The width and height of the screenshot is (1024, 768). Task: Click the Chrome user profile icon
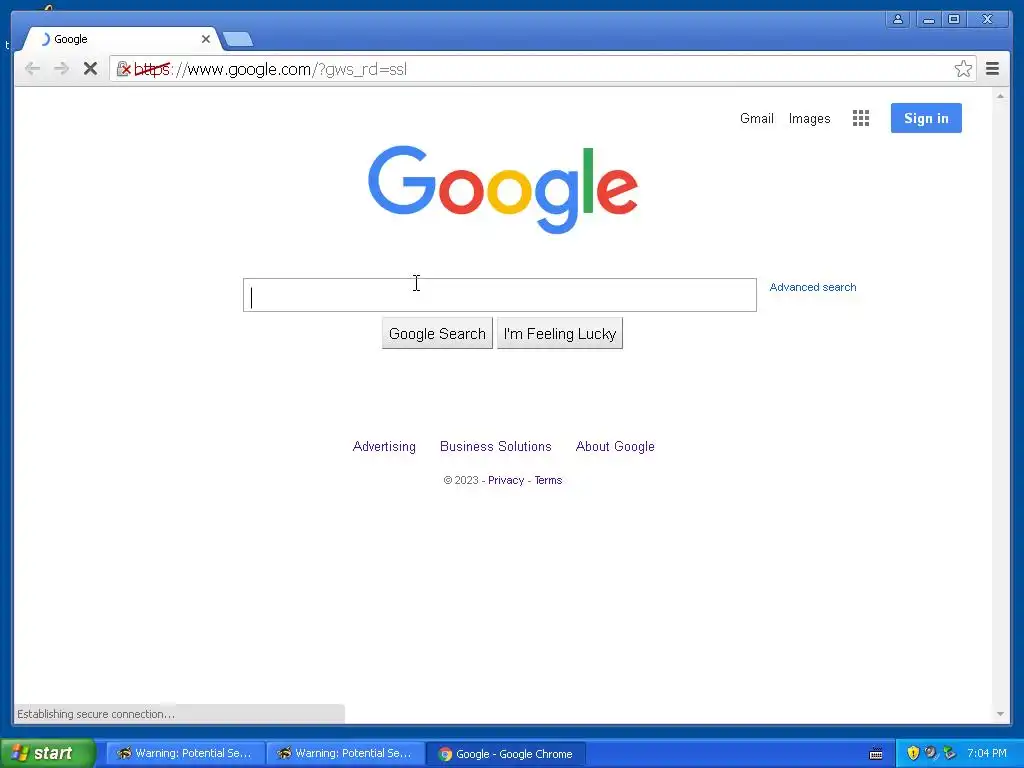point(898,19)
